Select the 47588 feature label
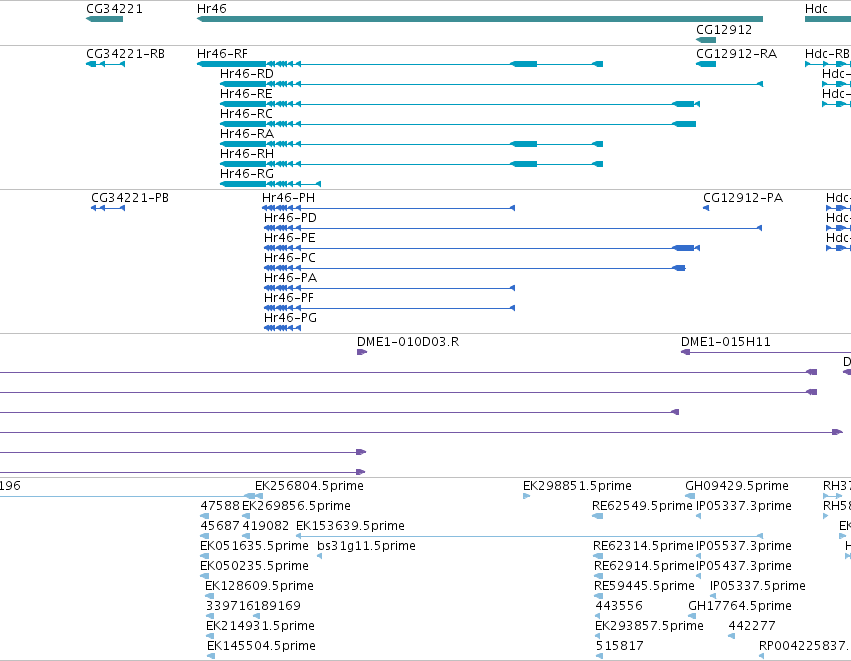Image resolution: width=851 pixels, height=661 pixels. point(220,506)
